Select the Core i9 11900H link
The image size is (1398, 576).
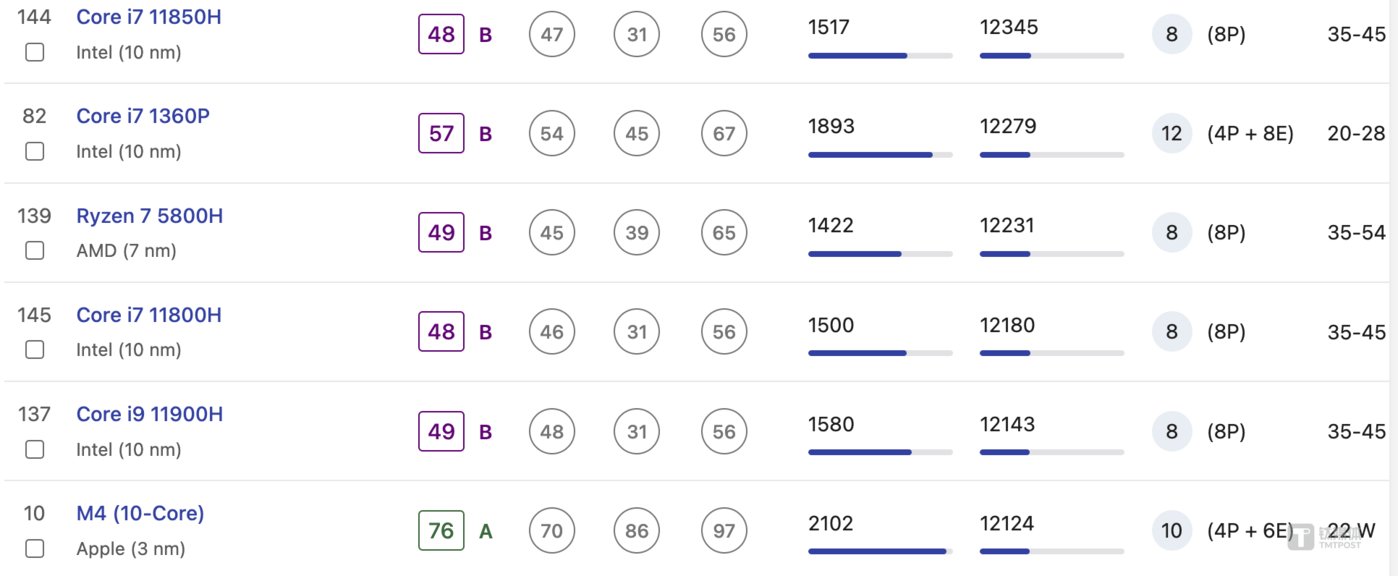(x=149, y=414)
